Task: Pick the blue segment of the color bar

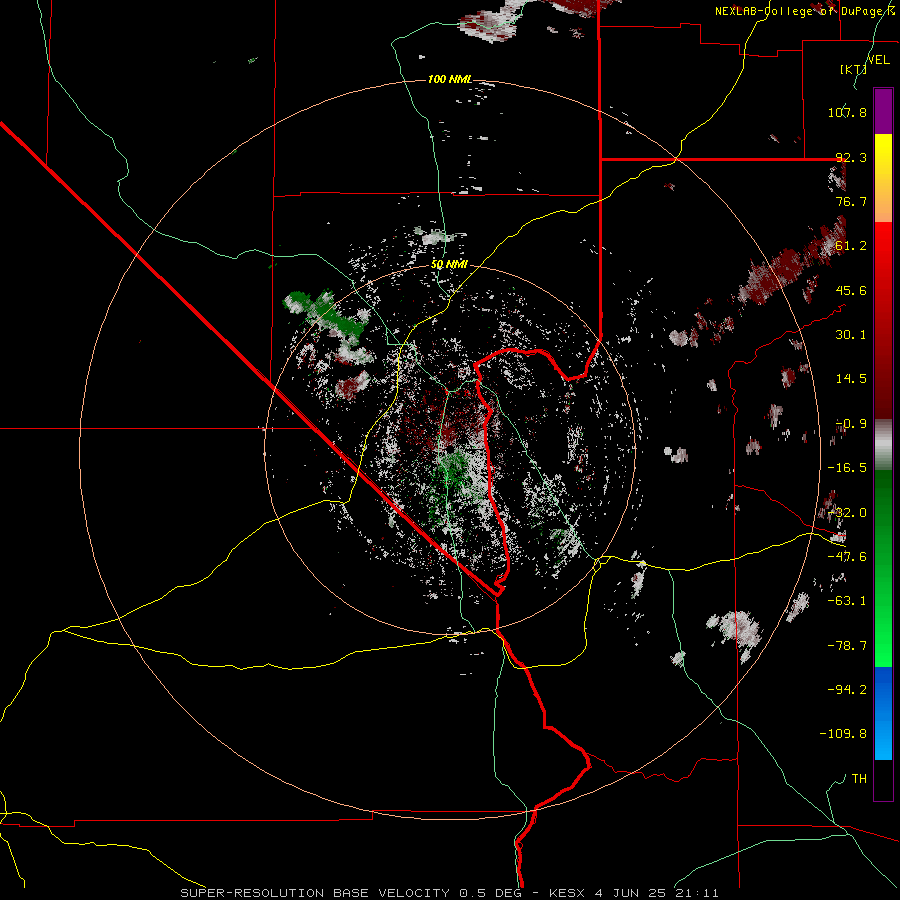Action: click(x=883, y=713)
